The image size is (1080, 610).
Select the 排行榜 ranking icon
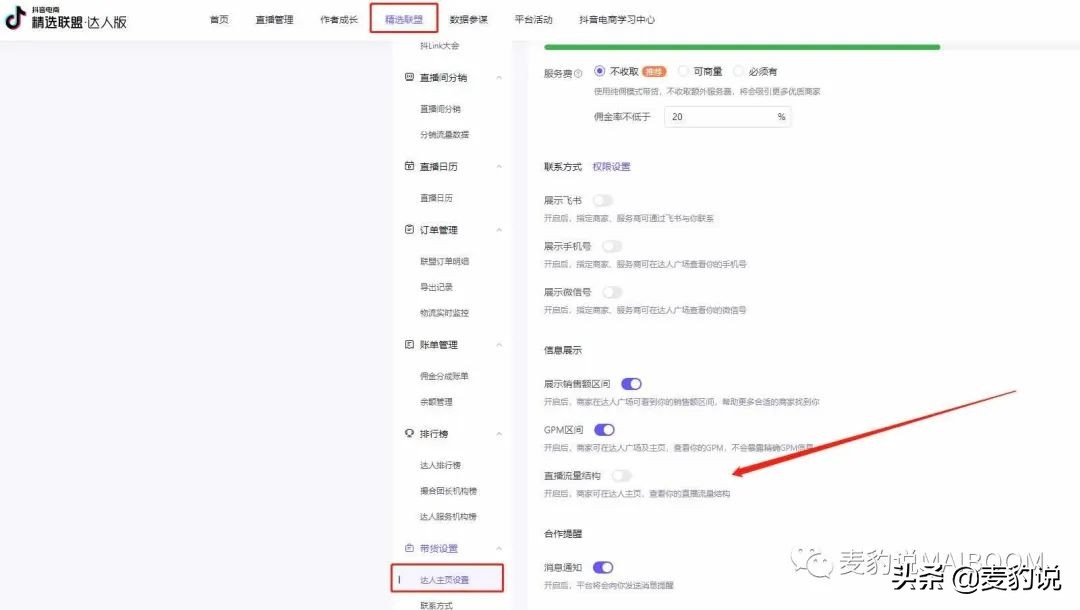tap(408, 431)
